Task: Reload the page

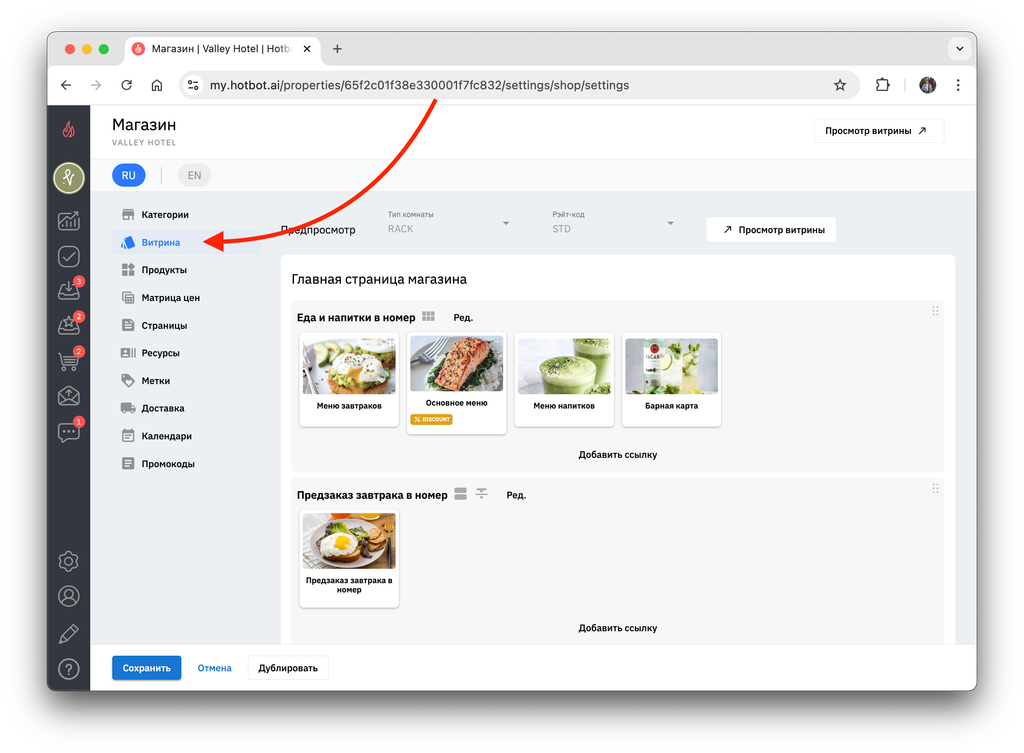Action: pyautogui.click(x=127, y=85)
